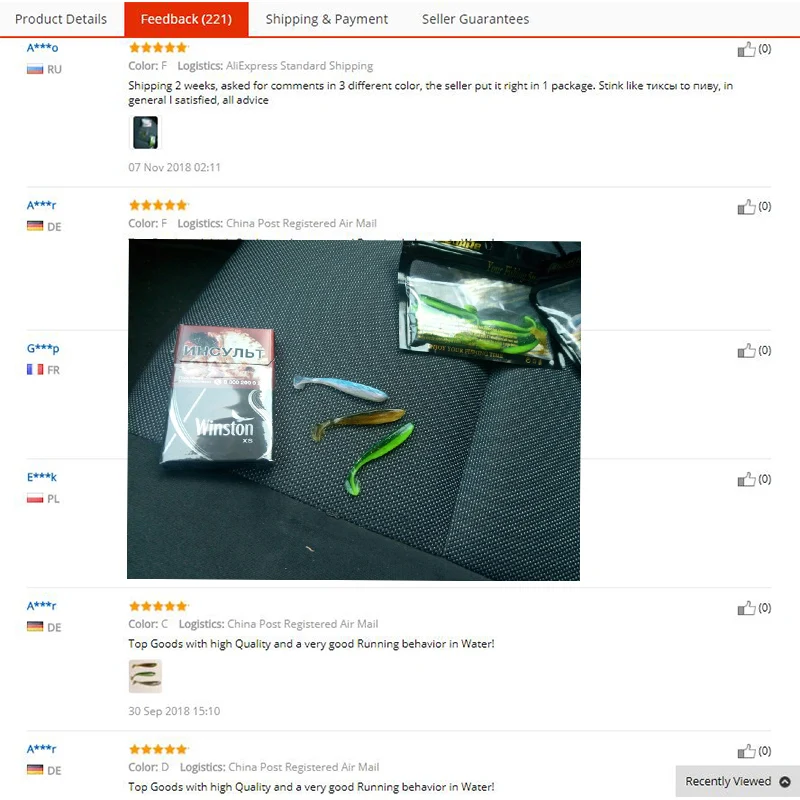The width and height of the screenshot is (800, 800).
Task: Click thumbs-up on first A***r DE review
Action: point(746,207)
